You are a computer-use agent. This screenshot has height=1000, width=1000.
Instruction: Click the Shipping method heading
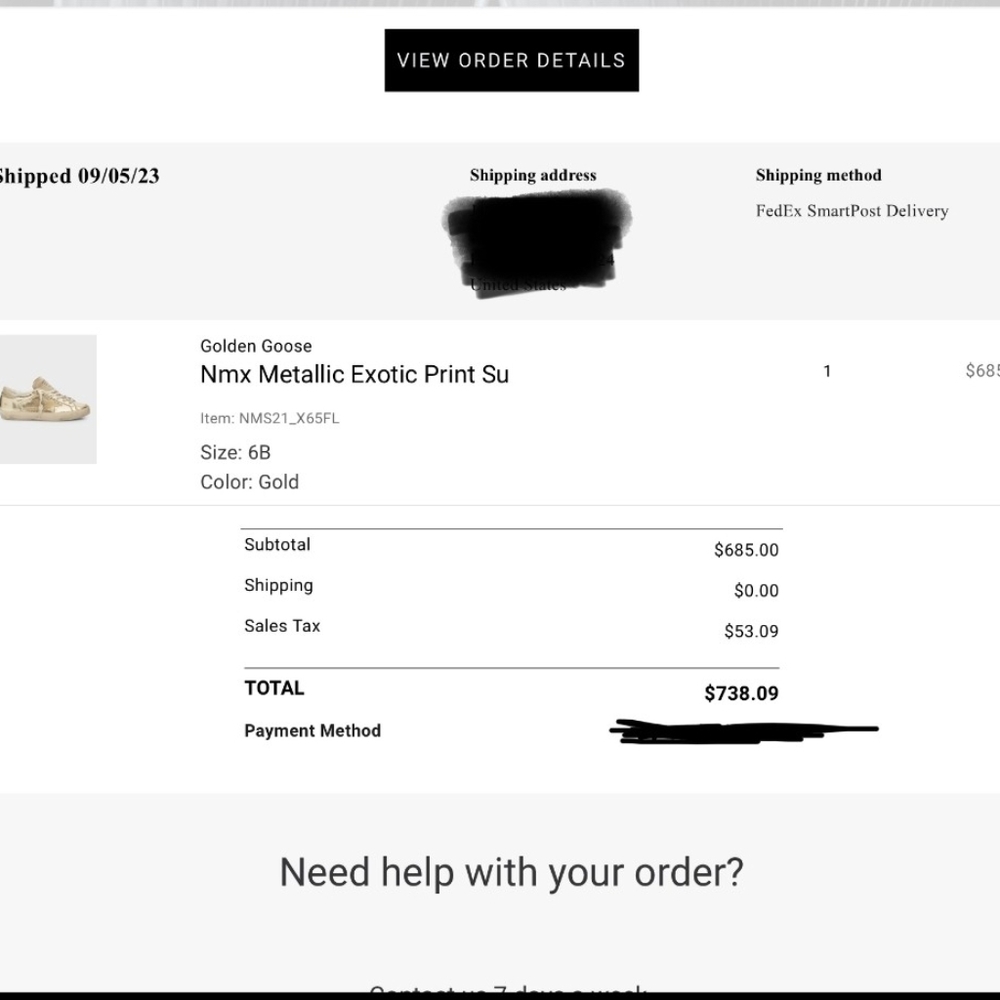[x=819, y=175]
